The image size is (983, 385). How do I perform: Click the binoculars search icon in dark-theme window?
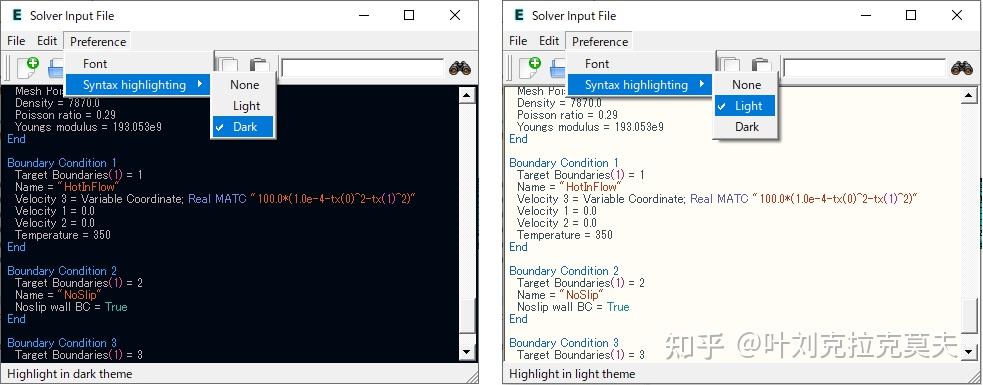tap(460, 68)
